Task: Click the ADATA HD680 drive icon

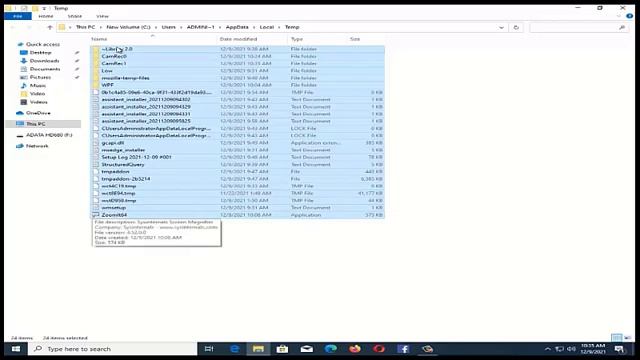Action: pos(20,135)
